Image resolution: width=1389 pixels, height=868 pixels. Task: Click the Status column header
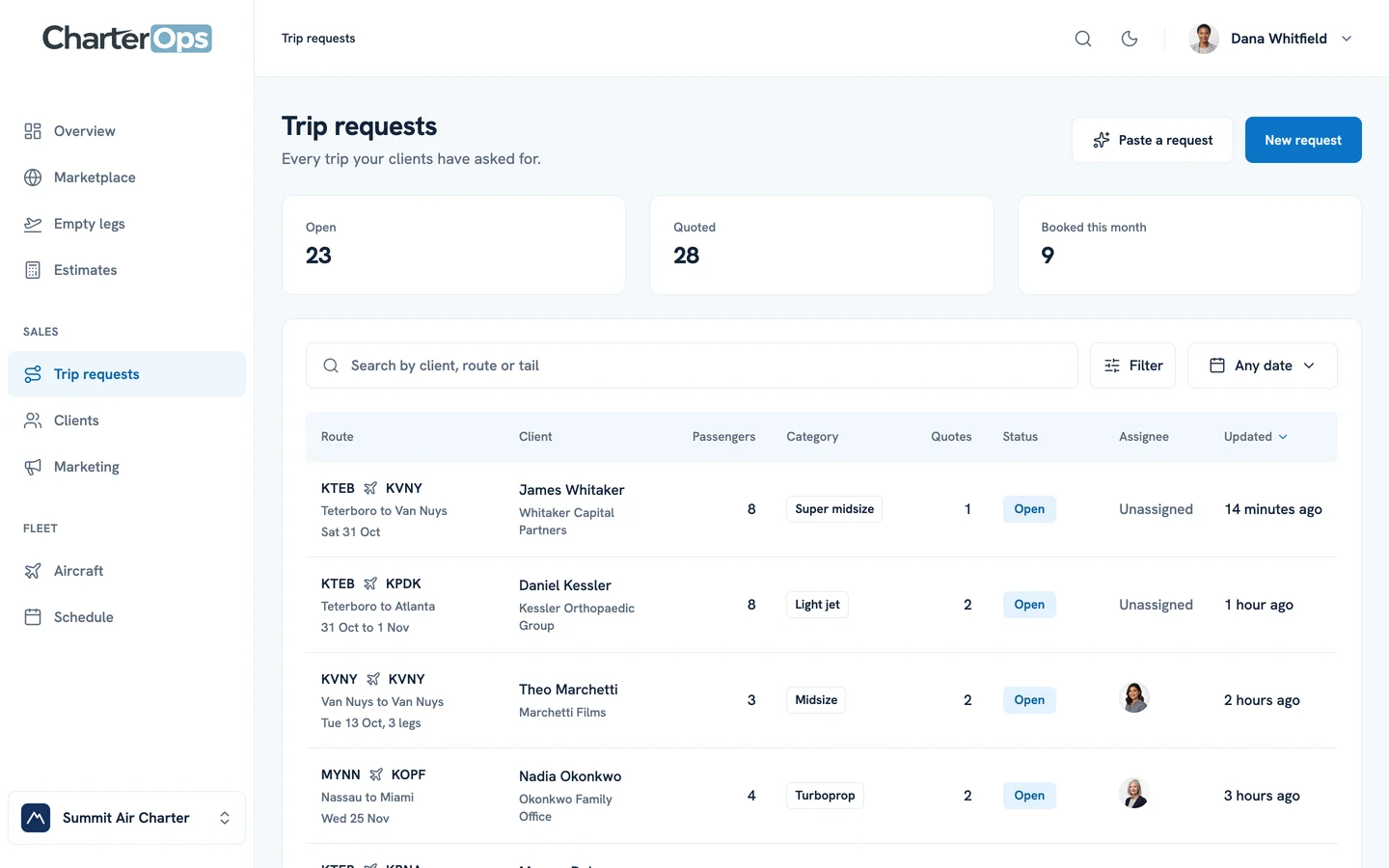pyautogui.click(x=1020, y=437)
